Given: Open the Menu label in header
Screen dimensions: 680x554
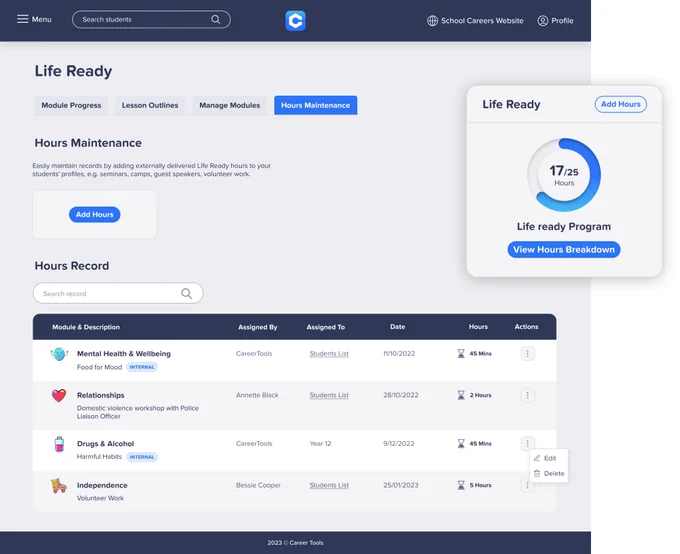Looking at the screenshot, I should pyautogui.click(x=42, y=20).
